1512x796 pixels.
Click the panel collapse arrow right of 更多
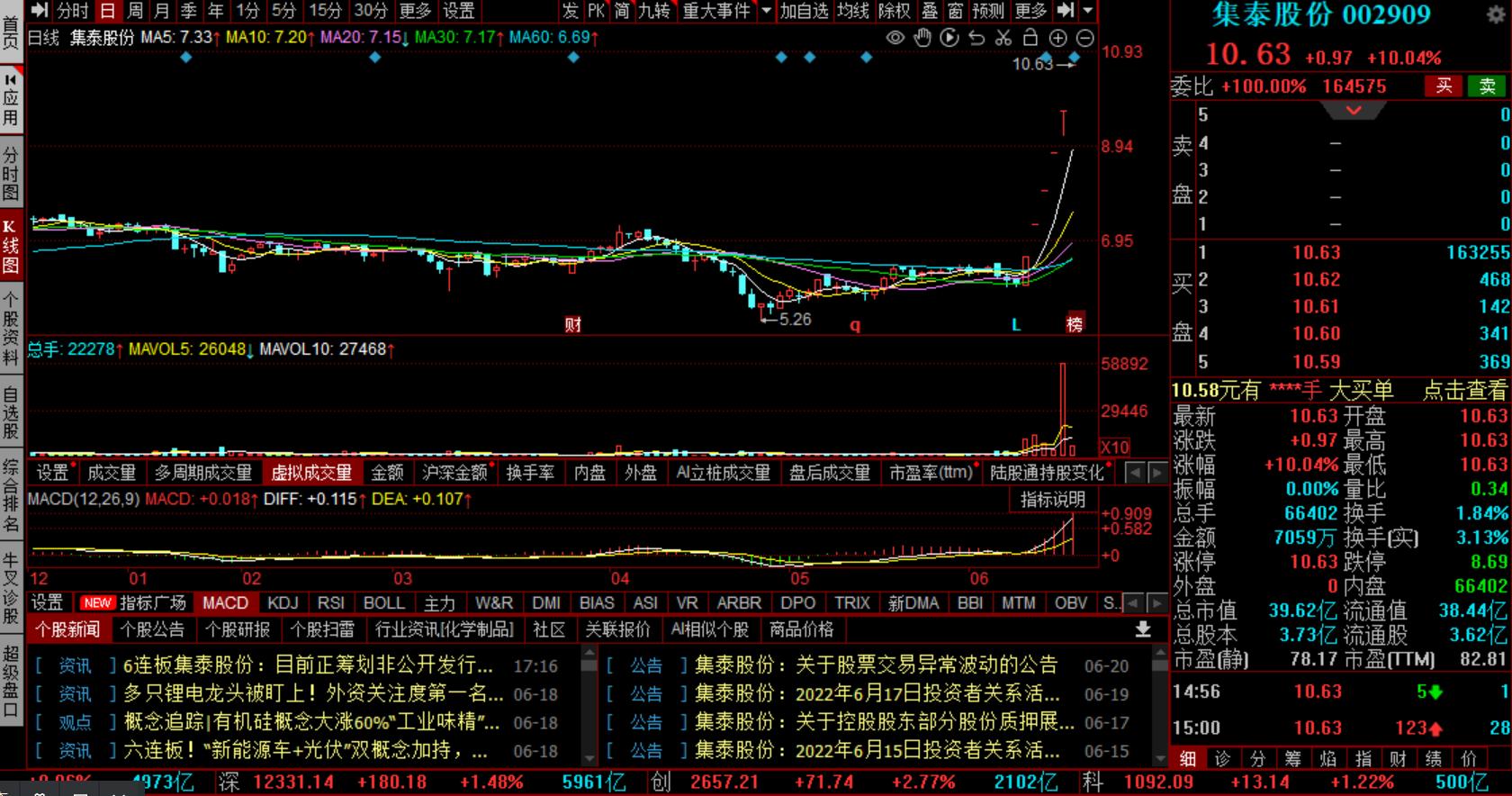tap(1066, 11)
